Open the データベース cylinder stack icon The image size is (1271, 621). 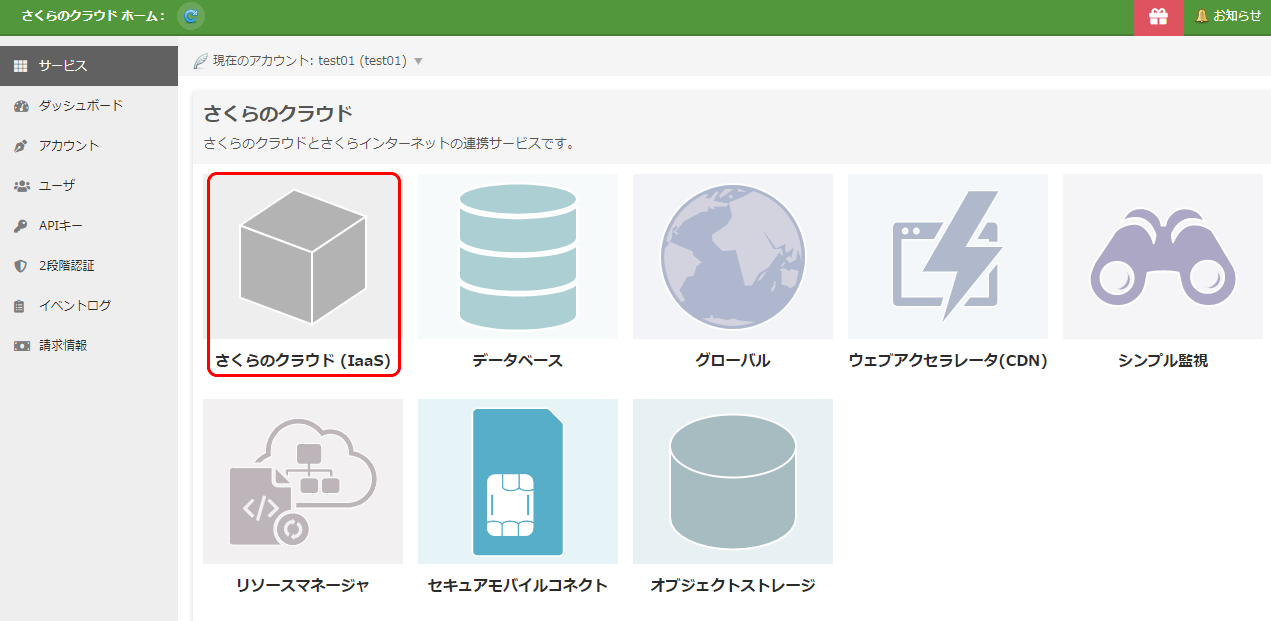pyautogui.click(x=518, y=256)
